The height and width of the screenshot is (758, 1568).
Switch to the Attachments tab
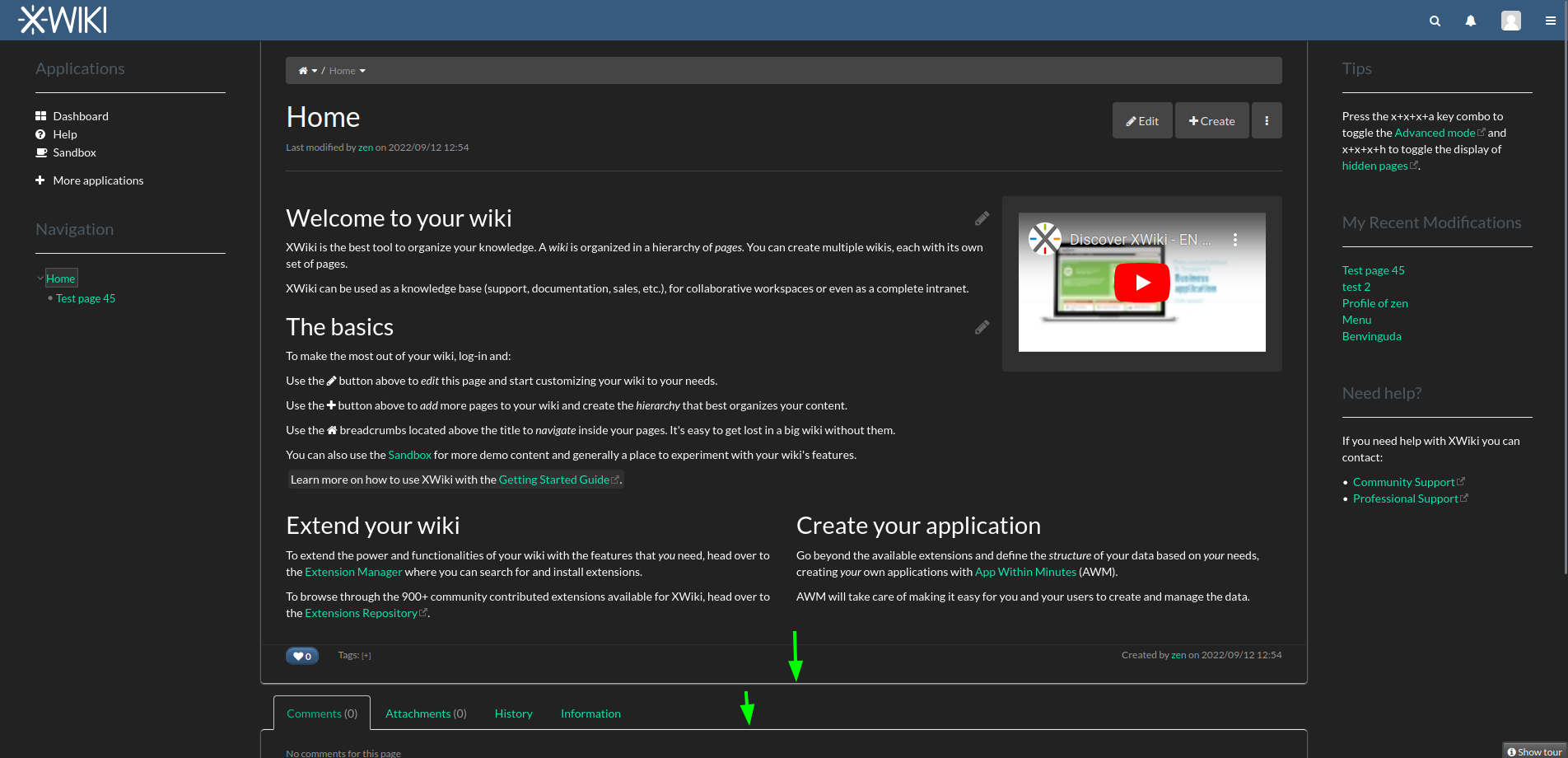point(426,714)
